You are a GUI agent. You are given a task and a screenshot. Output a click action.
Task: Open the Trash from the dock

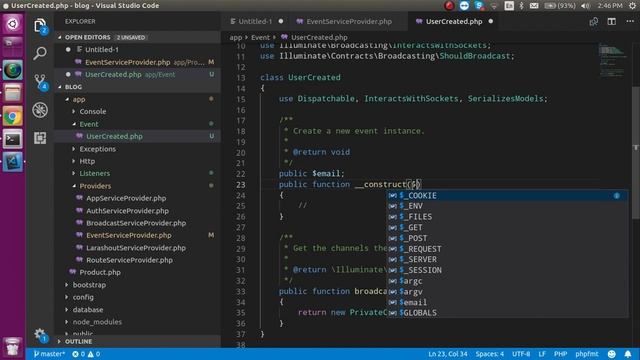click(13, 347)
